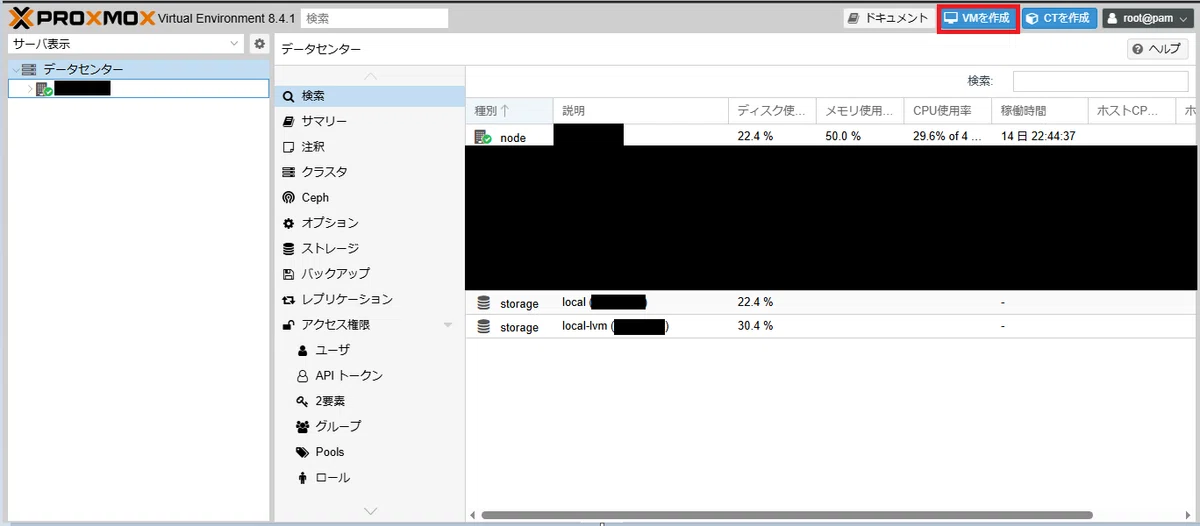This screenshot has height=526, width=1200.
Task: Open the バックアップ menu item
Action: pyautogui.click(x=369, y=274)
